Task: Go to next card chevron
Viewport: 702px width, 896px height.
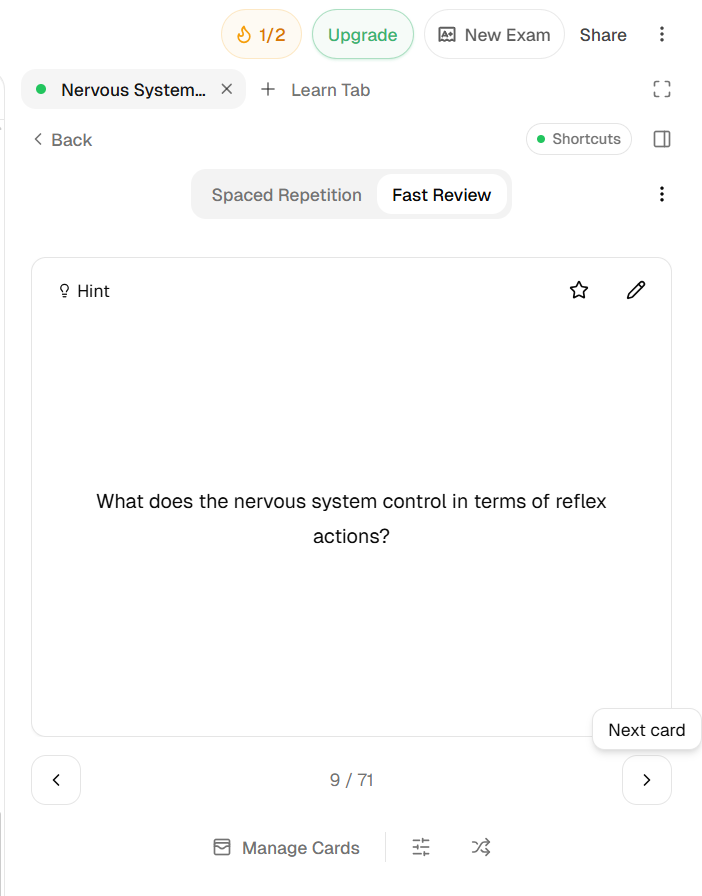Action: 647,780
